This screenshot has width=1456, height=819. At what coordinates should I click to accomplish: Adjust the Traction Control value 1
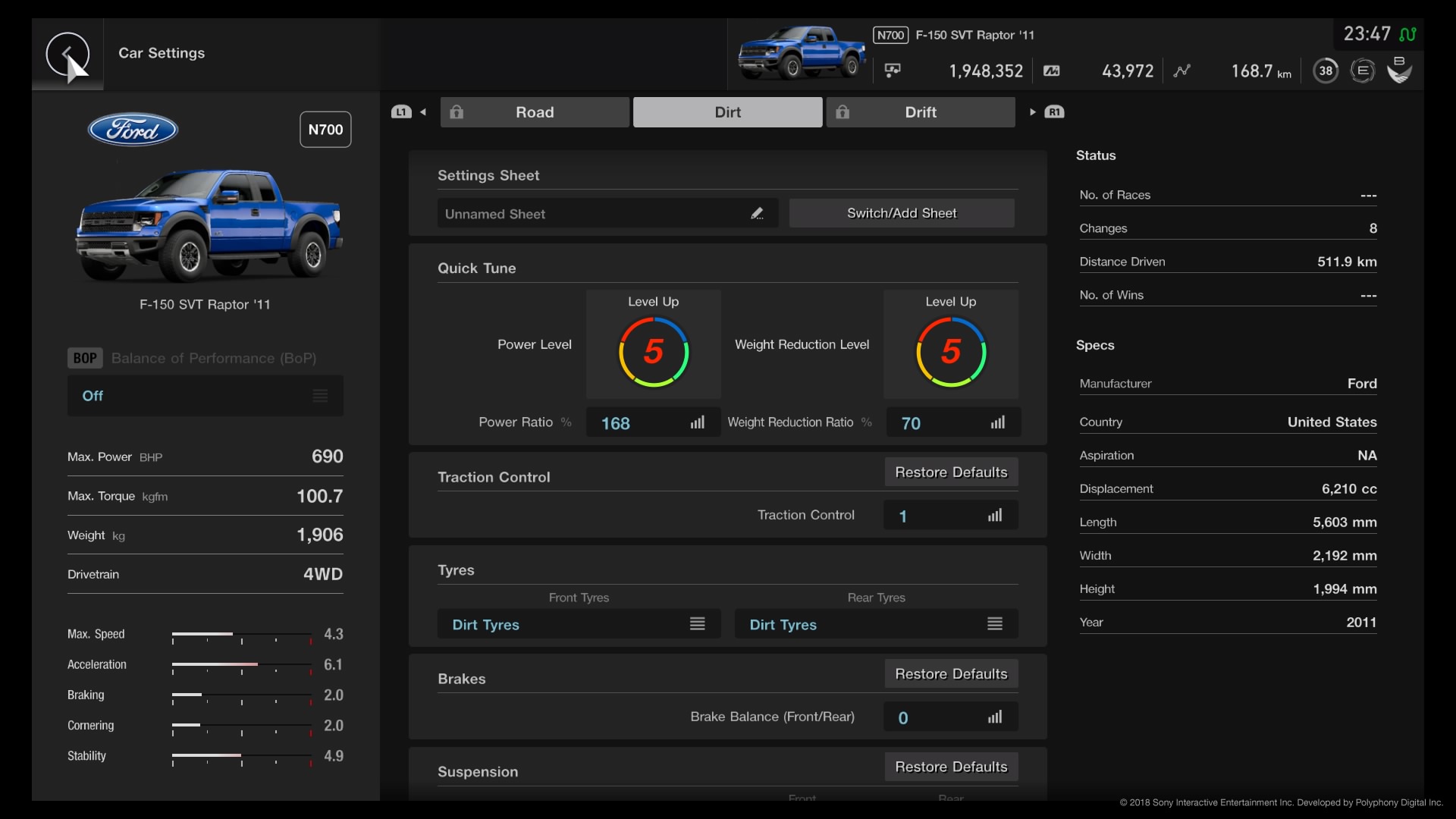click(x=951, y=516)
